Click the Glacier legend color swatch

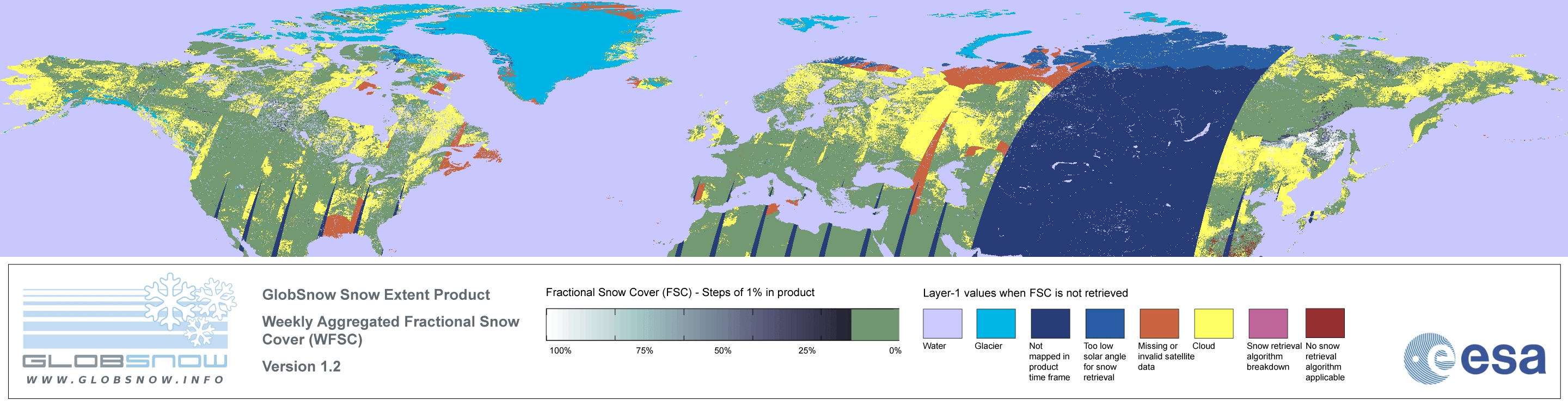996,323
